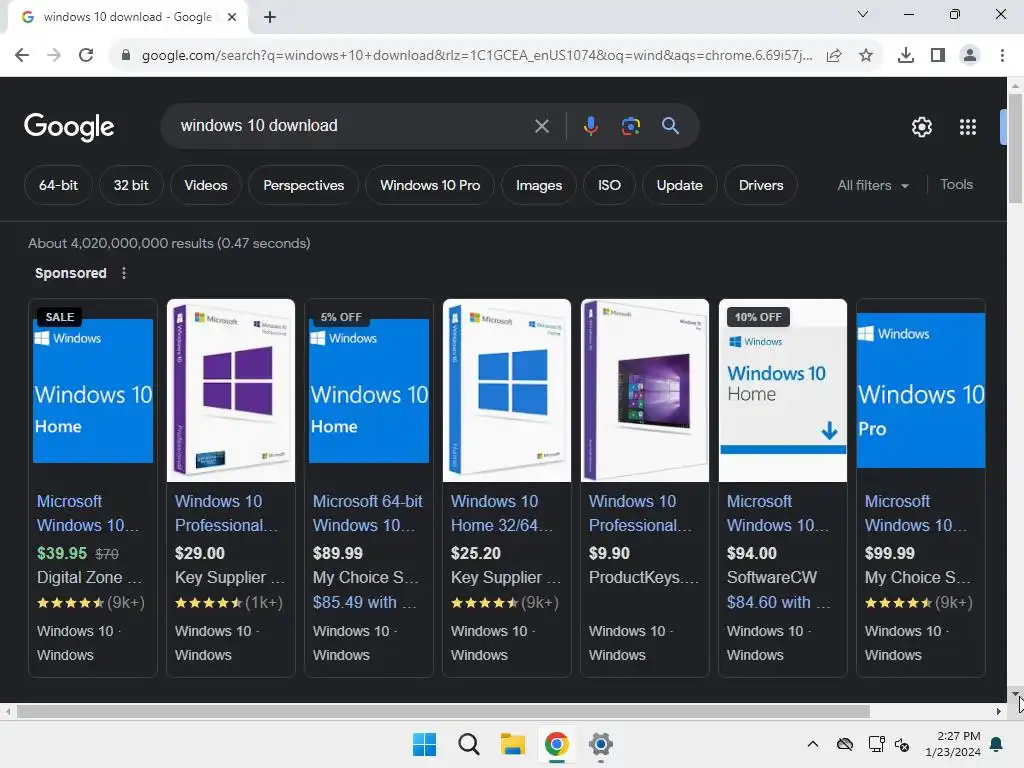This screenshot has width=1024, height=768.
Task: Click the $85.49 with discount offer
Action: tap(364, 602)
